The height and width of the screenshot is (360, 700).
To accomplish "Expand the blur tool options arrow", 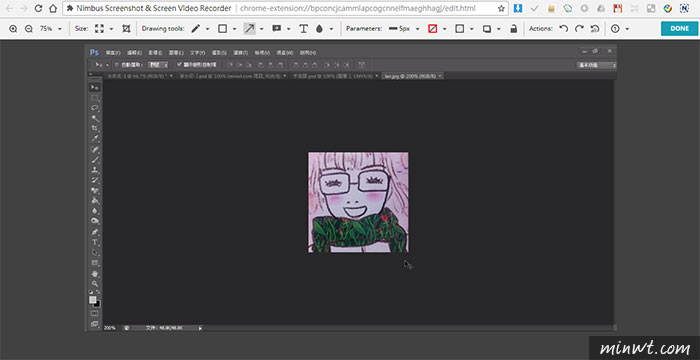I will click(331, 29).
